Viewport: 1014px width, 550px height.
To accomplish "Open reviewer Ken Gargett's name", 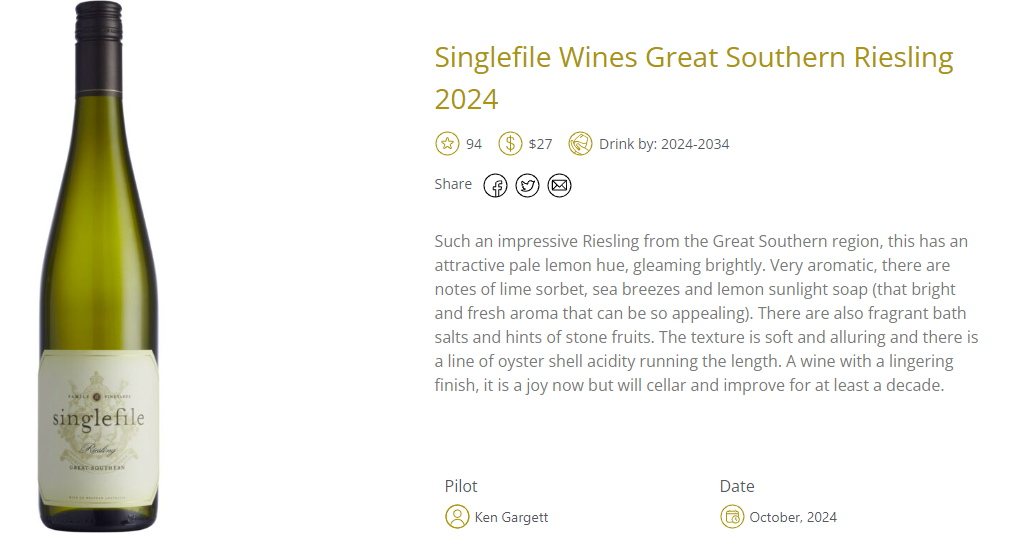I will (x=512, y=517).
